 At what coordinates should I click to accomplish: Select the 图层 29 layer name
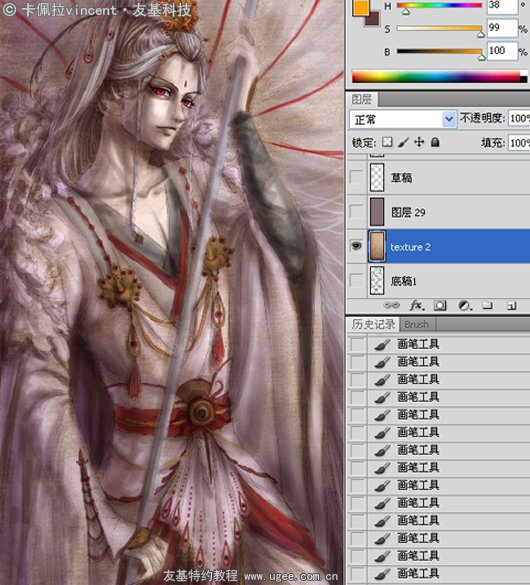pos(408,212)
